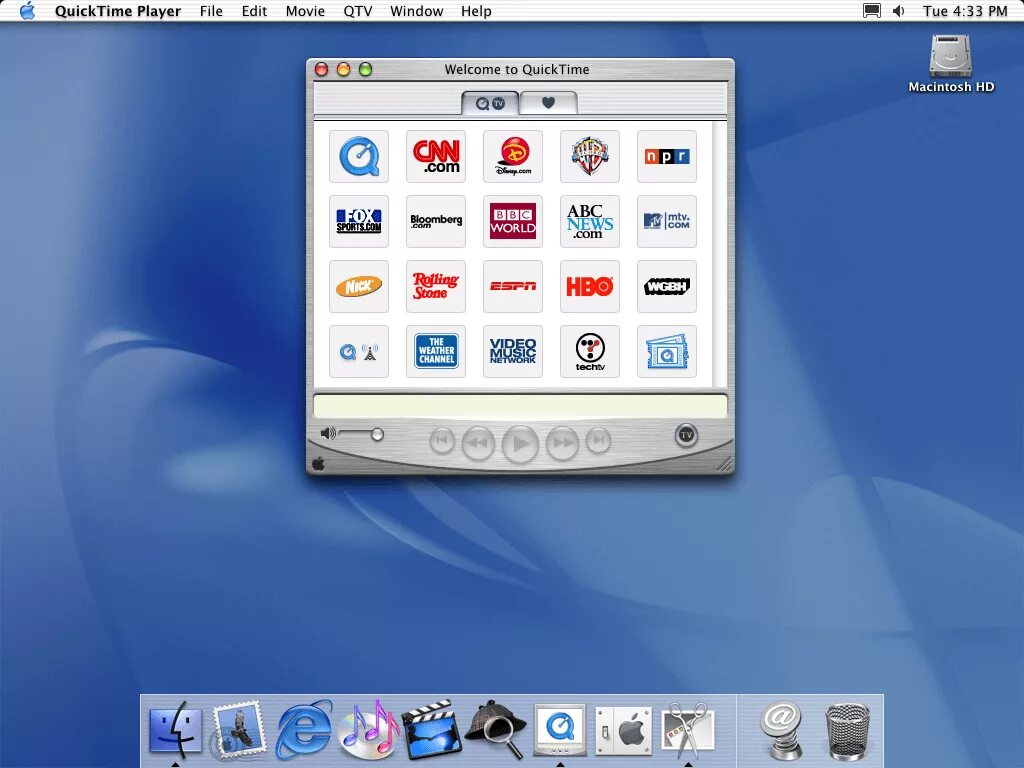Click the play button
Screen dimensions: 1024x768
[x=520, y=443]
